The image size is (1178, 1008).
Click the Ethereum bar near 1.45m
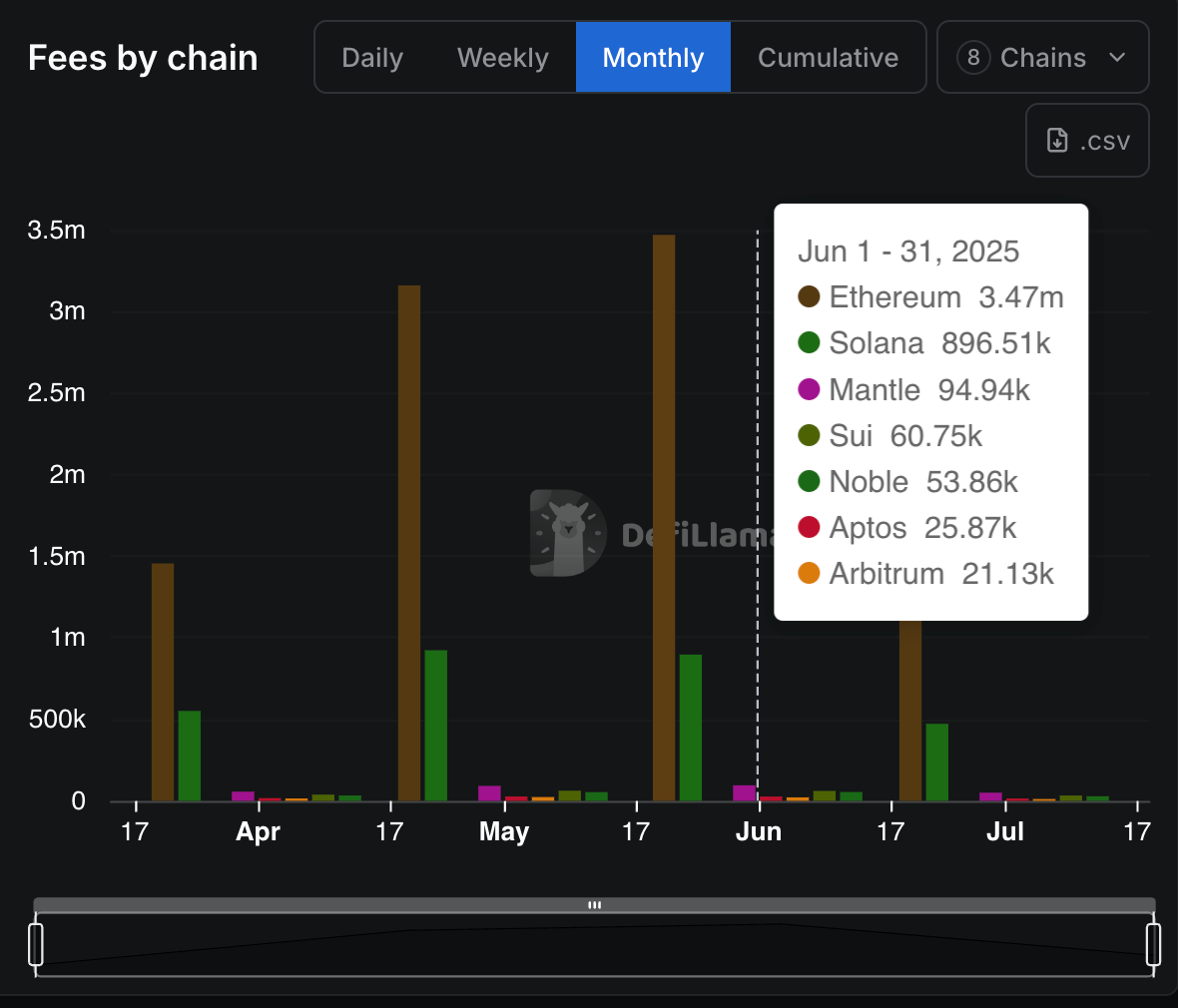163,682
